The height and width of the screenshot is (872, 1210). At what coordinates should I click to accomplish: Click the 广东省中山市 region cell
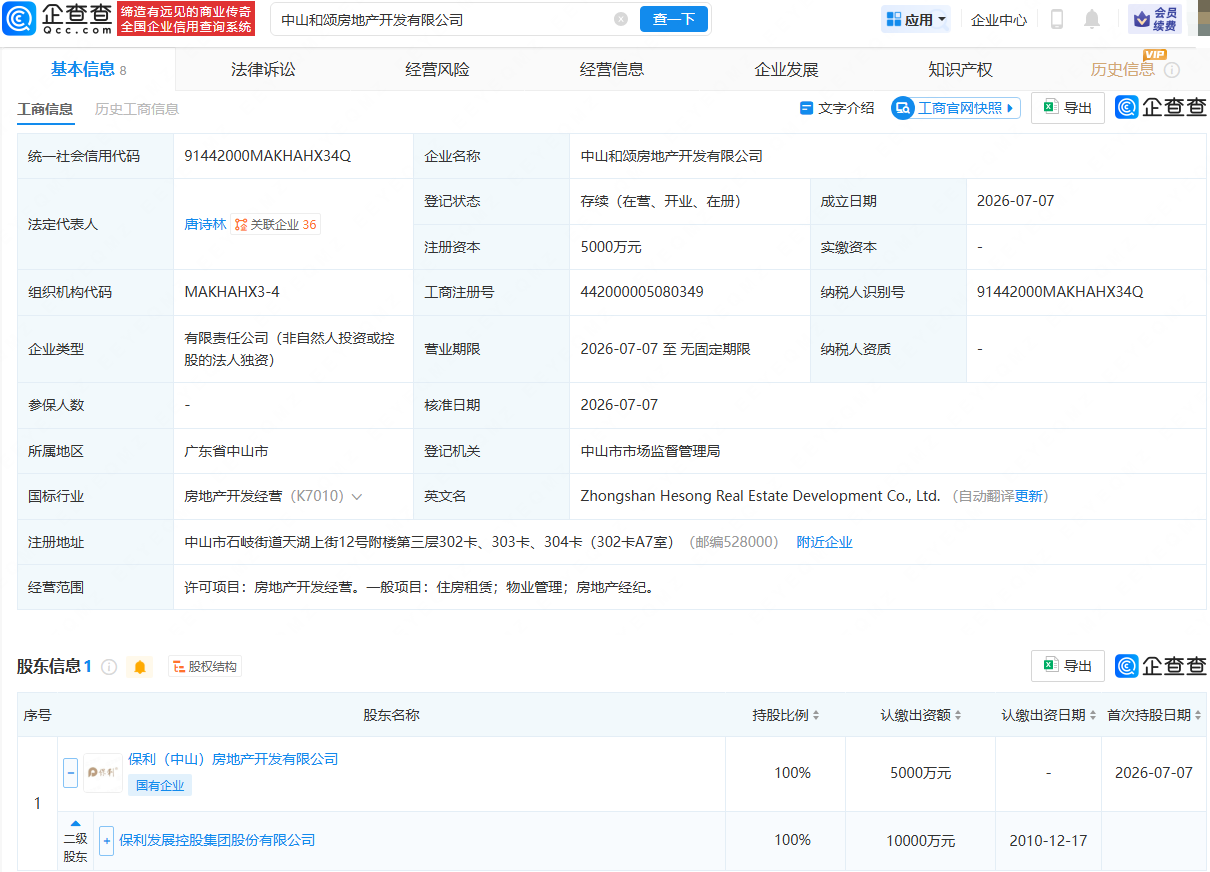tap(226, 451)
